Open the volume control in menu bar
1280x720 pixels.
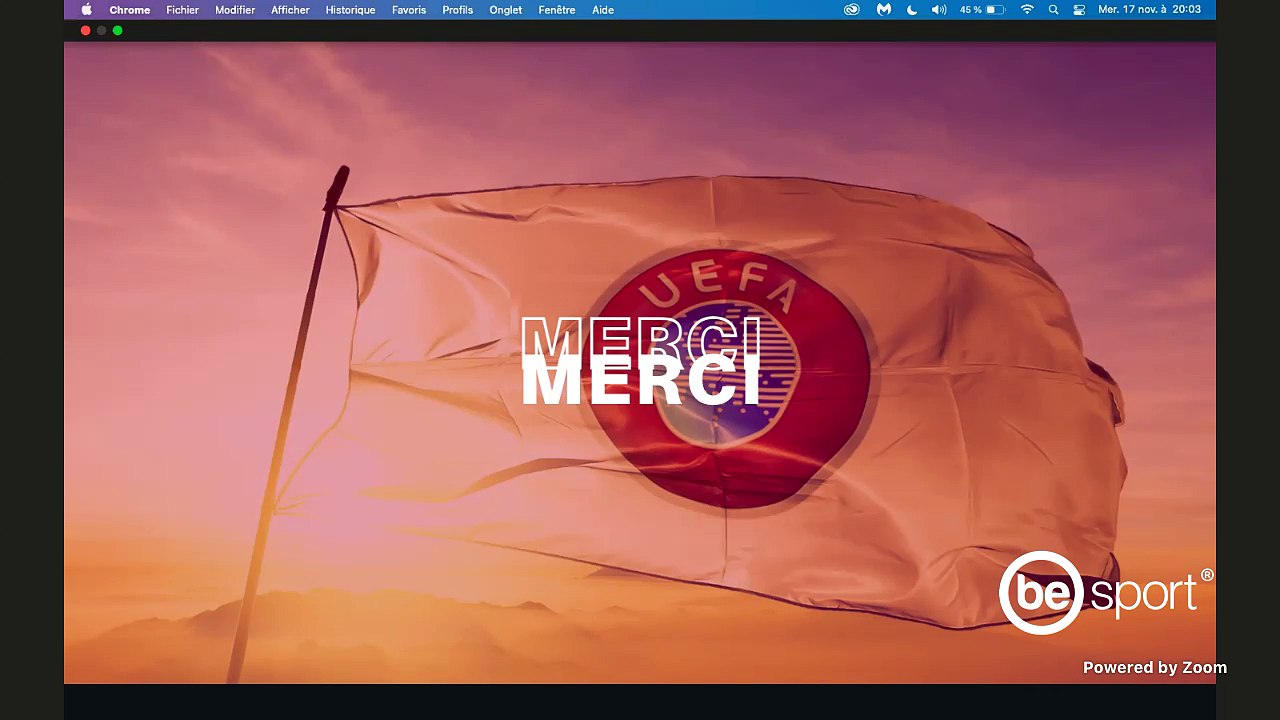[x=939, y=10]
